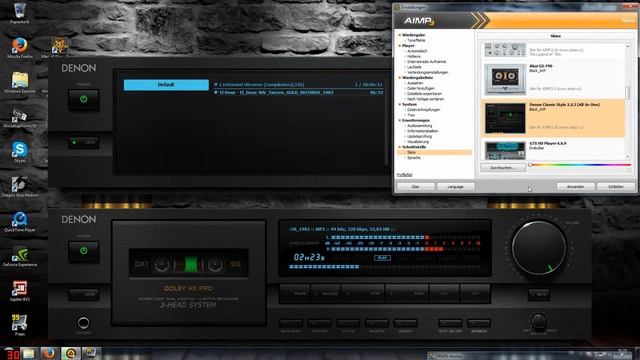
Task: Collapse the Wiedergabeliste group in the settings tree
Action: click(x=400, y=78)
